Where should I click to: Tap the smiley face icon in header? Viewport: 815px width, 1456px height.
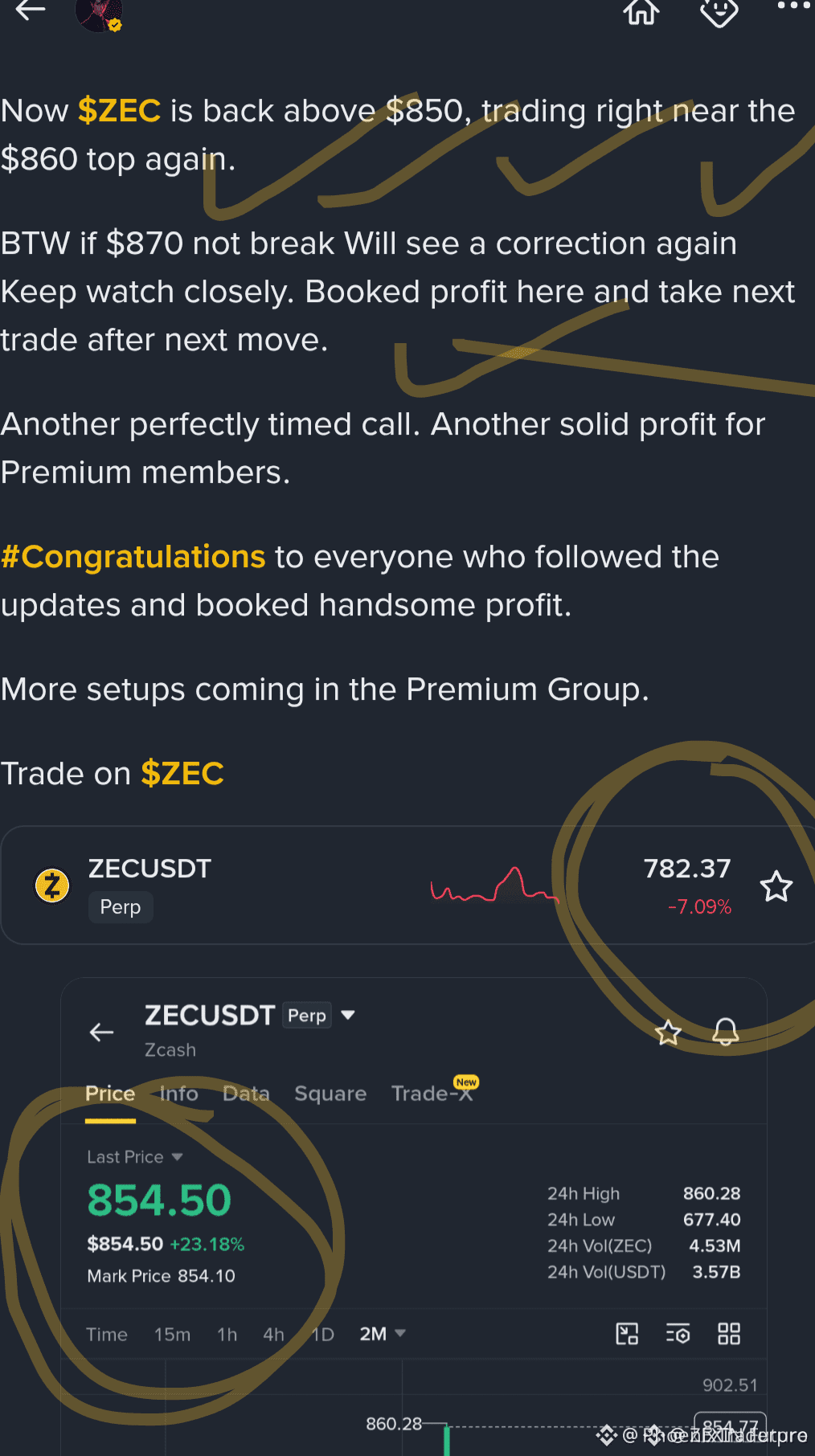coord(719,11)
